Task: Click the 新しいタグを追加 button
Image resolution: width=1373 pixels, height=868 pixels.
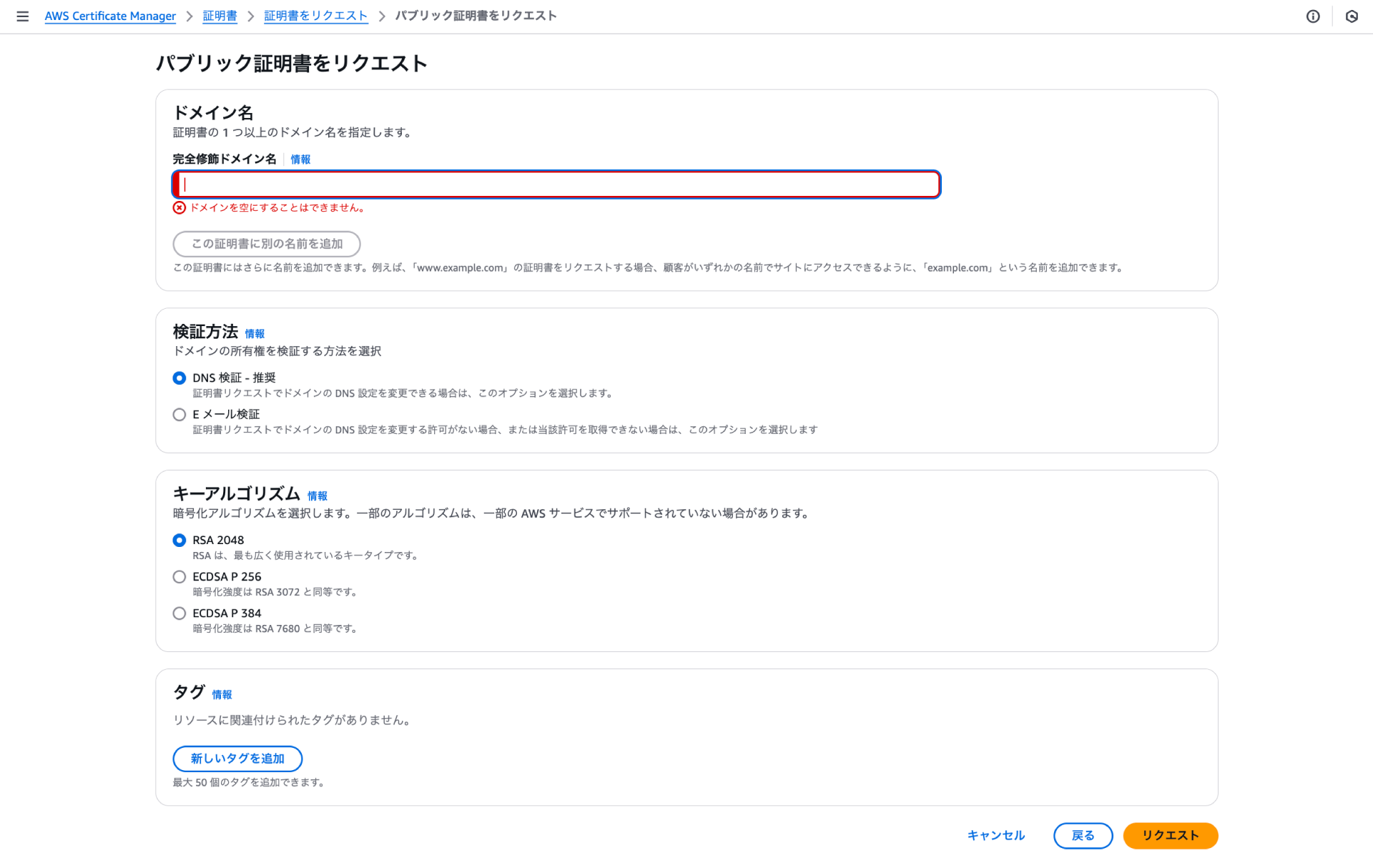Action: click(237, 758)
